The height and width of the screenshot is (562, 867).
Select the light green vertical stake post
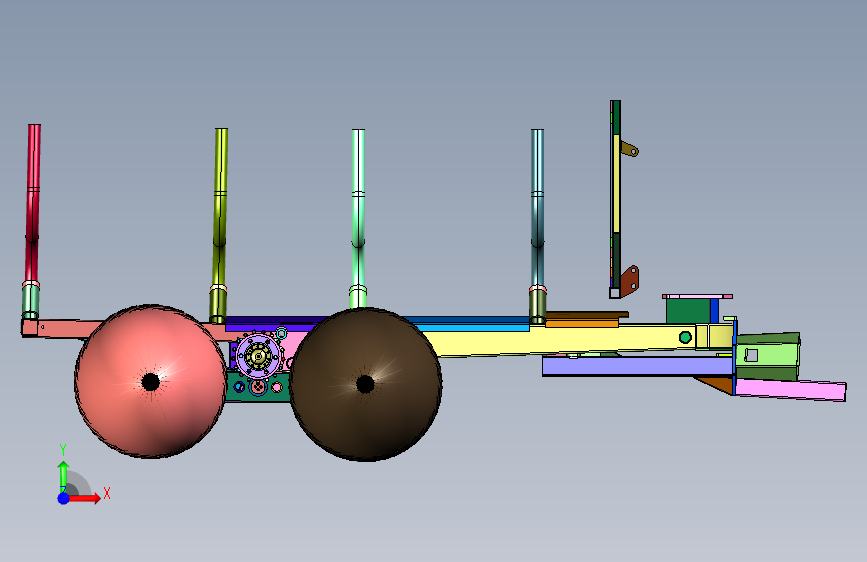click(358, 207)
